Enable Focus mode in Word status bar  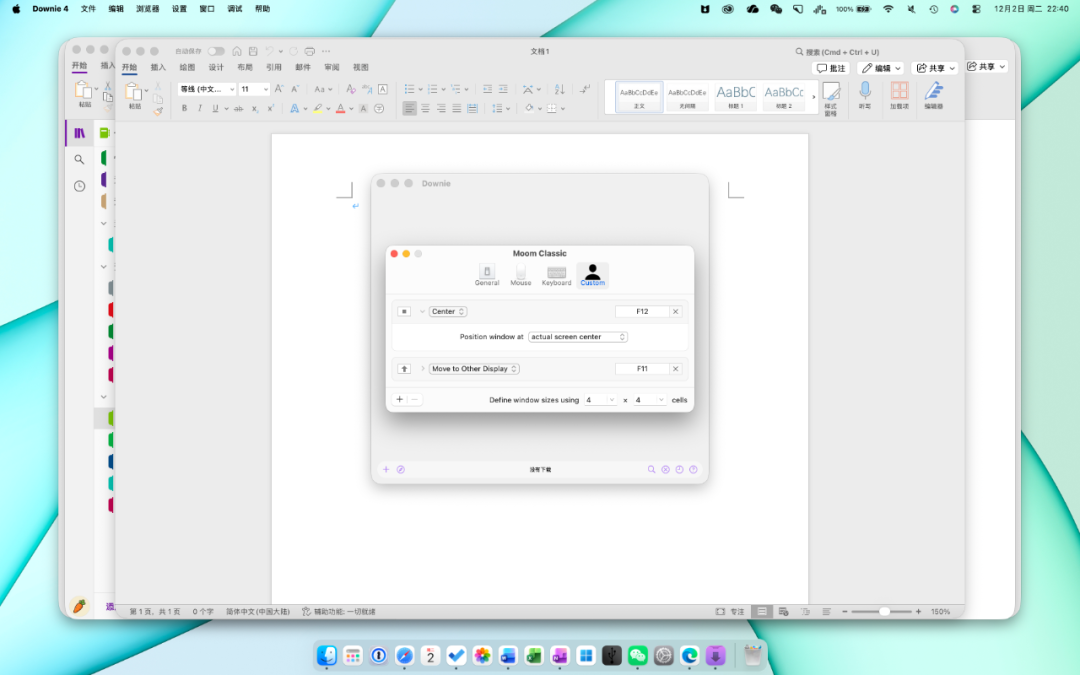[730, 611]
